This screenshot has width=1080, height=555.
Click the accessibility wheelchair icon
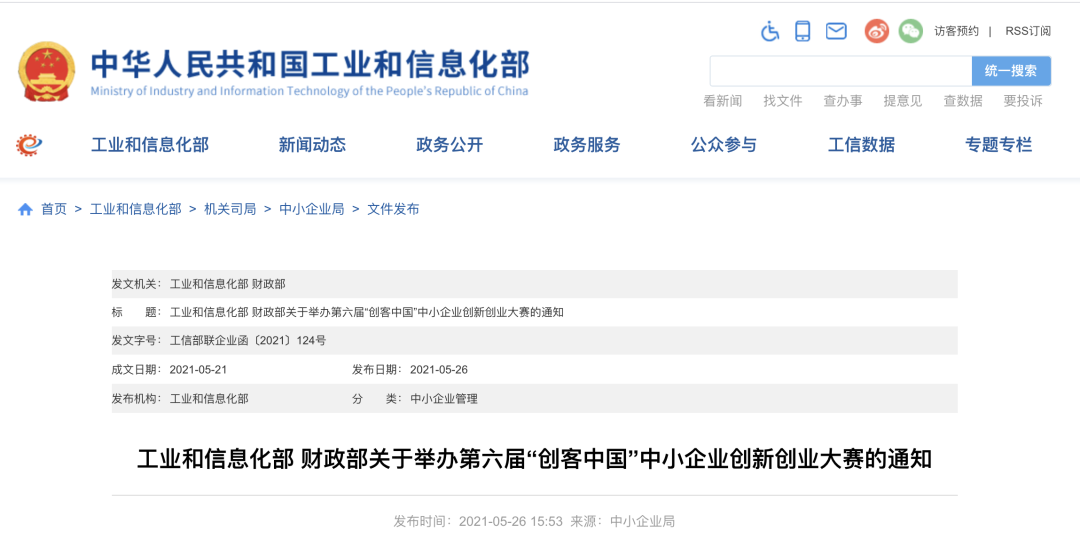tap(770, 31)
